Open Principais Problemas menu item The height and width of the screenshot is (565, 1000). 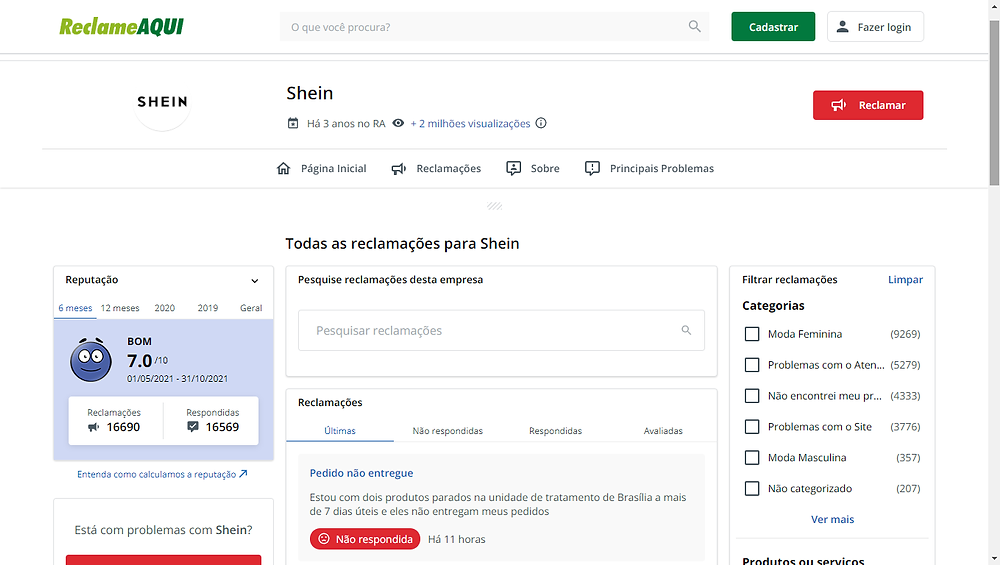(x=649, y=168)
